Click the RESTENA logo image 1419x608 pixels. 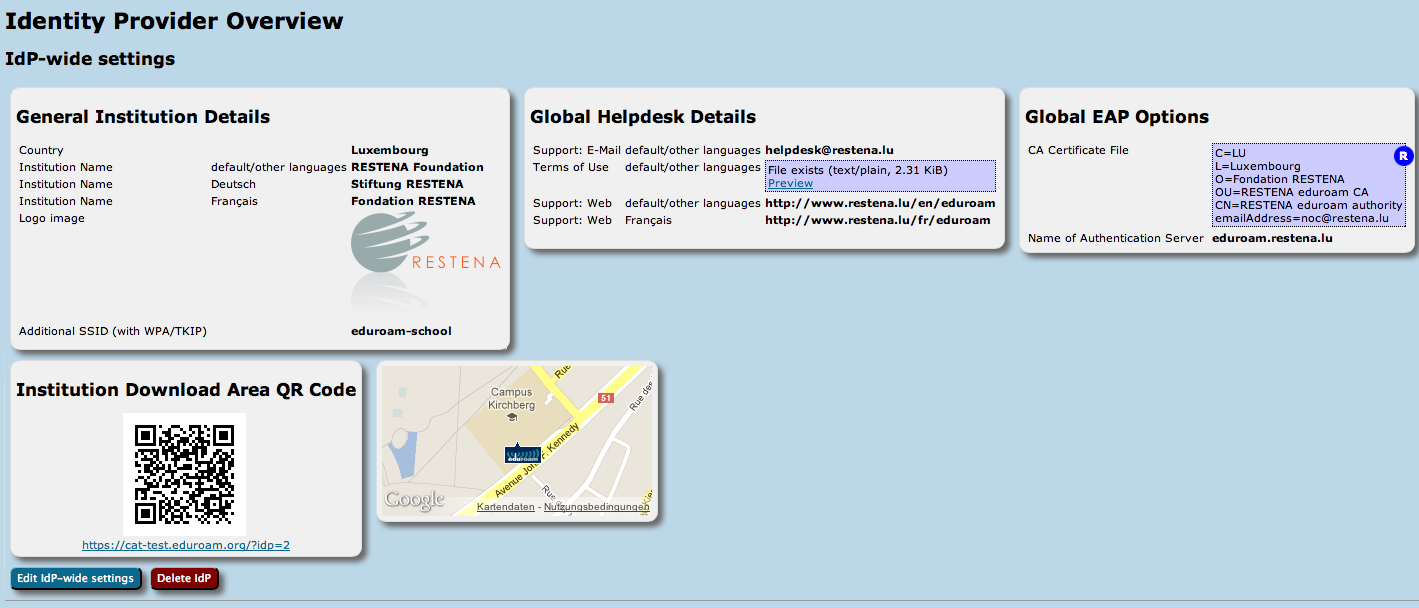click(425, 259)
